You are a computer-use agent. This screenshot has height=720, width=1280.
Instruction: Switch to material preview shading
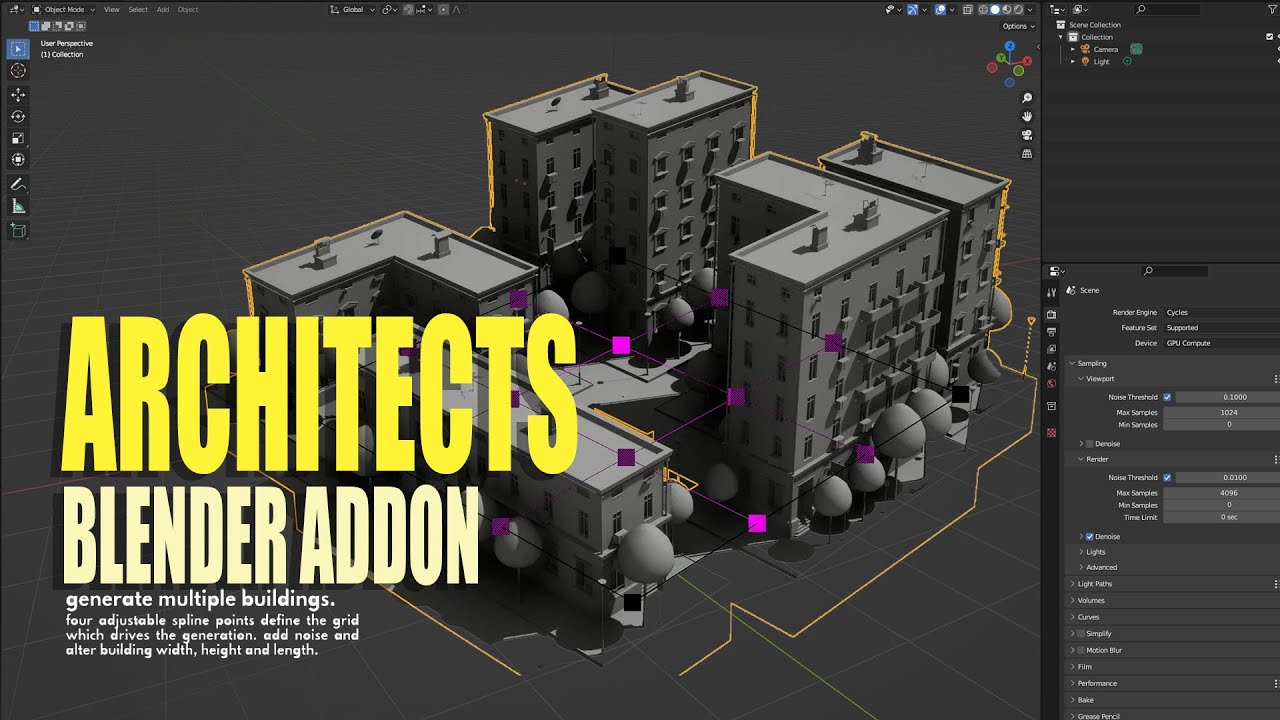(1006, 10)
